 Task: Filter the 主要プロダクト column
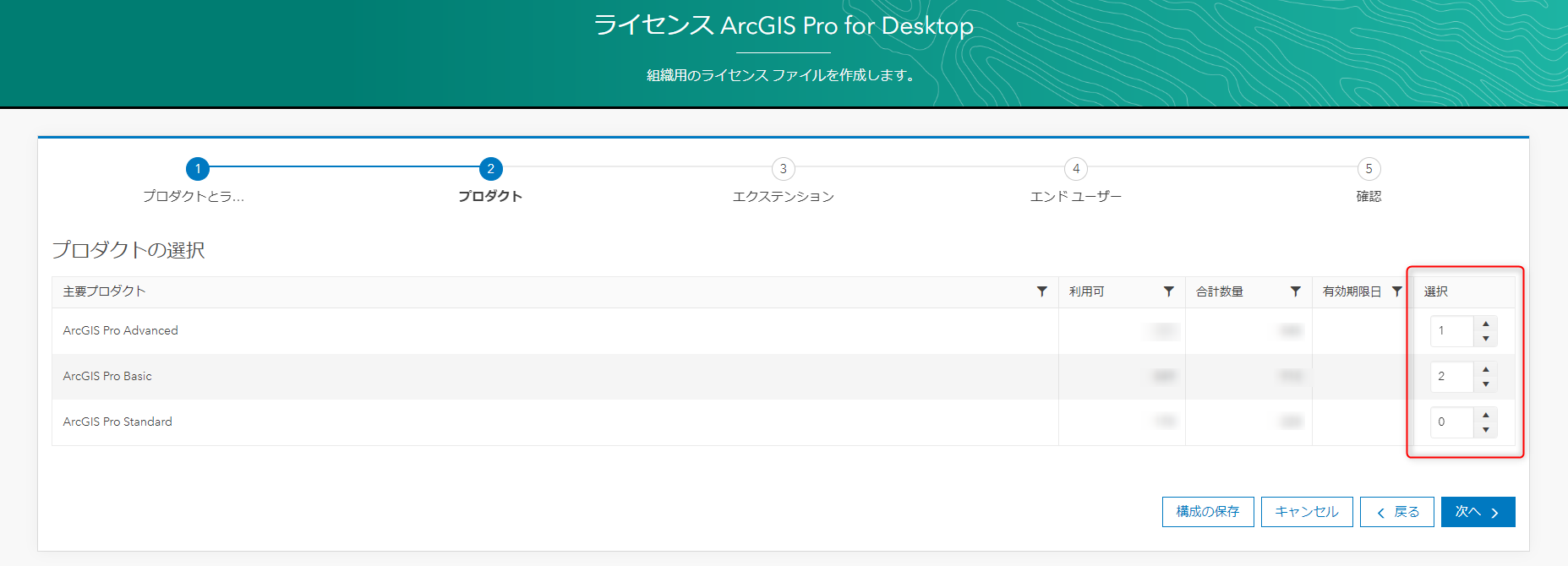(x=1041, y=291)
